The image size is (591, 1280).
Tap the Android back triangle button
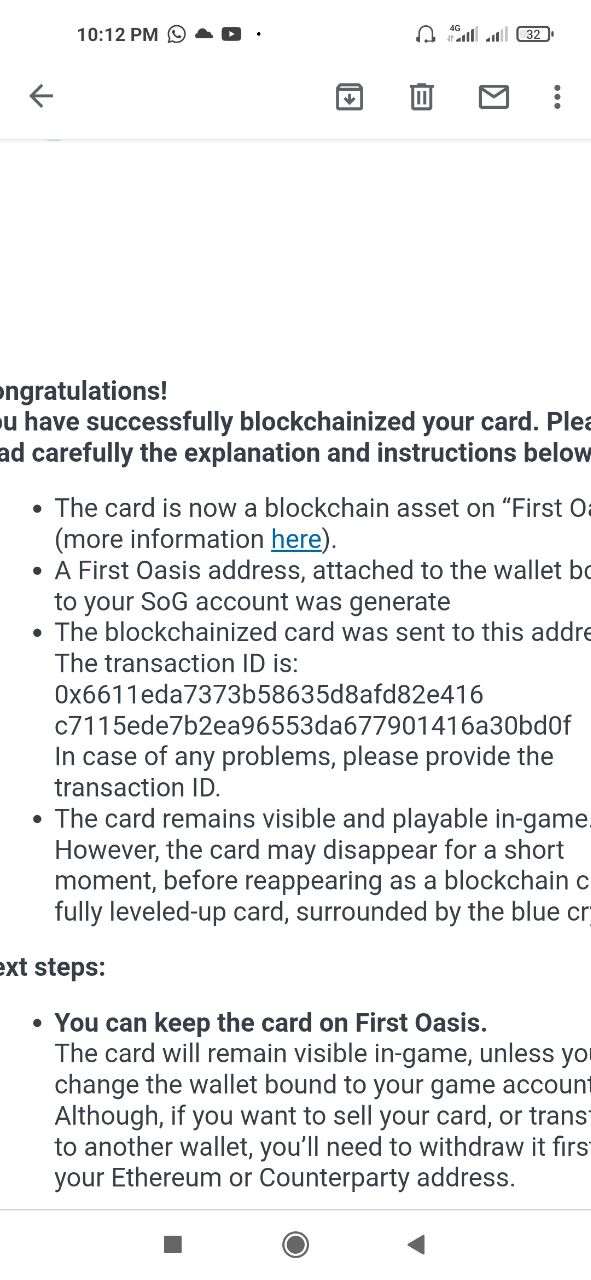(x=417, y=1244)
